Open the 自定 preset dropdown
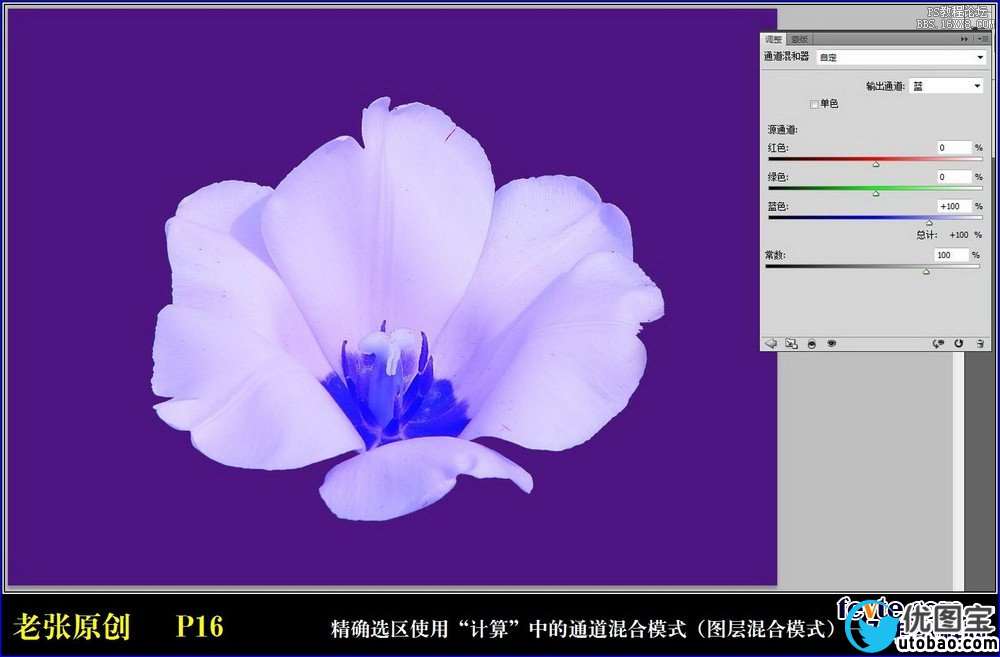Screen dimensions: 1000x657 (901, 58)
